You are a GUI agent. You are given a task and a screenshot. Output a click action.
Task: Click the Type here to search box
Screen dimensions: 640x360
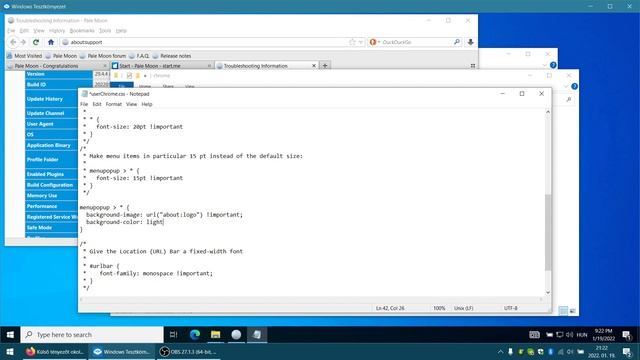click(x=92, y=335)
